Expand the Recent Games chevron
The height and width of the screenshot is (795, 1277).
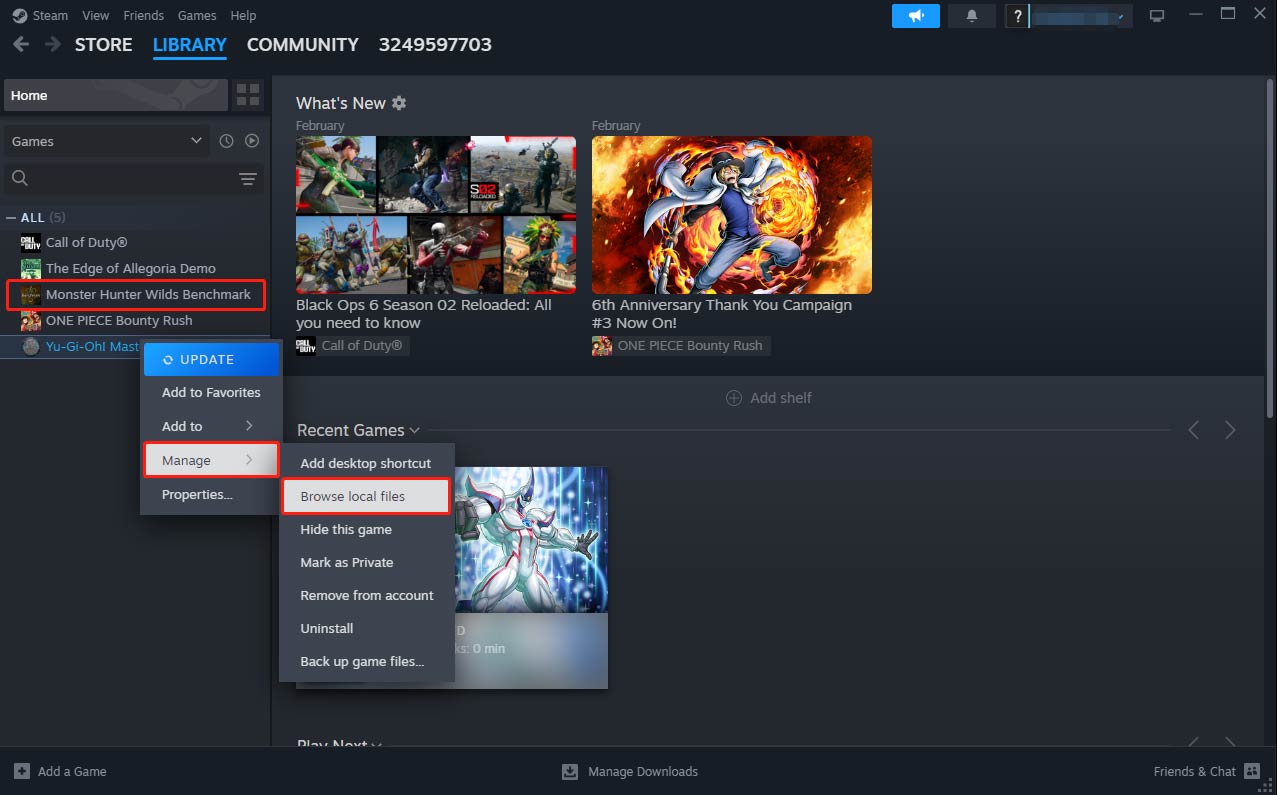click(414, 430)
